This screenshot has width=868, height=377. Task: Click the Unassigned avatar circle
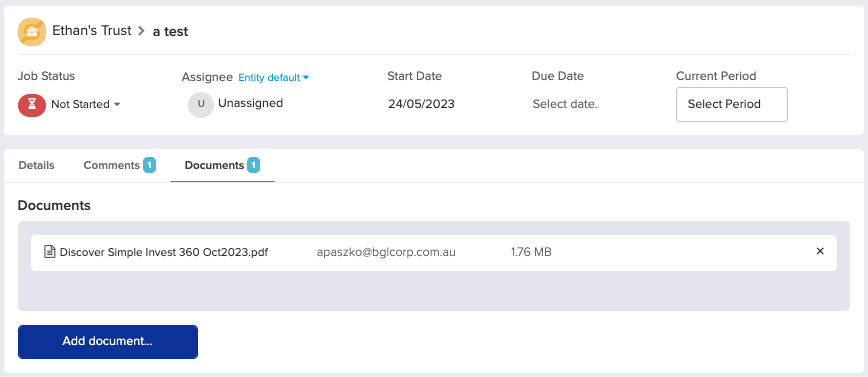point(201,105)
